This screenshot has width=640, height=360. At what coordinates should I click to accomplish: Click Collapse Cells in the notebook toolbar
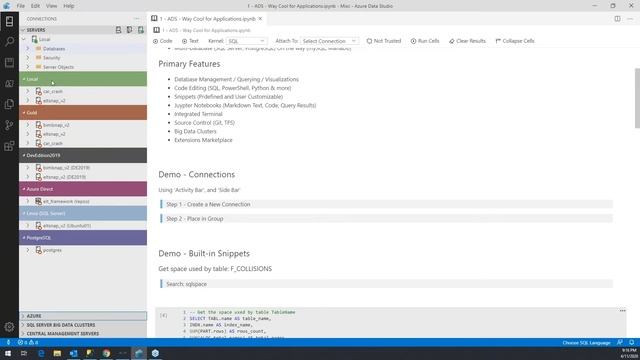(515, 41)
